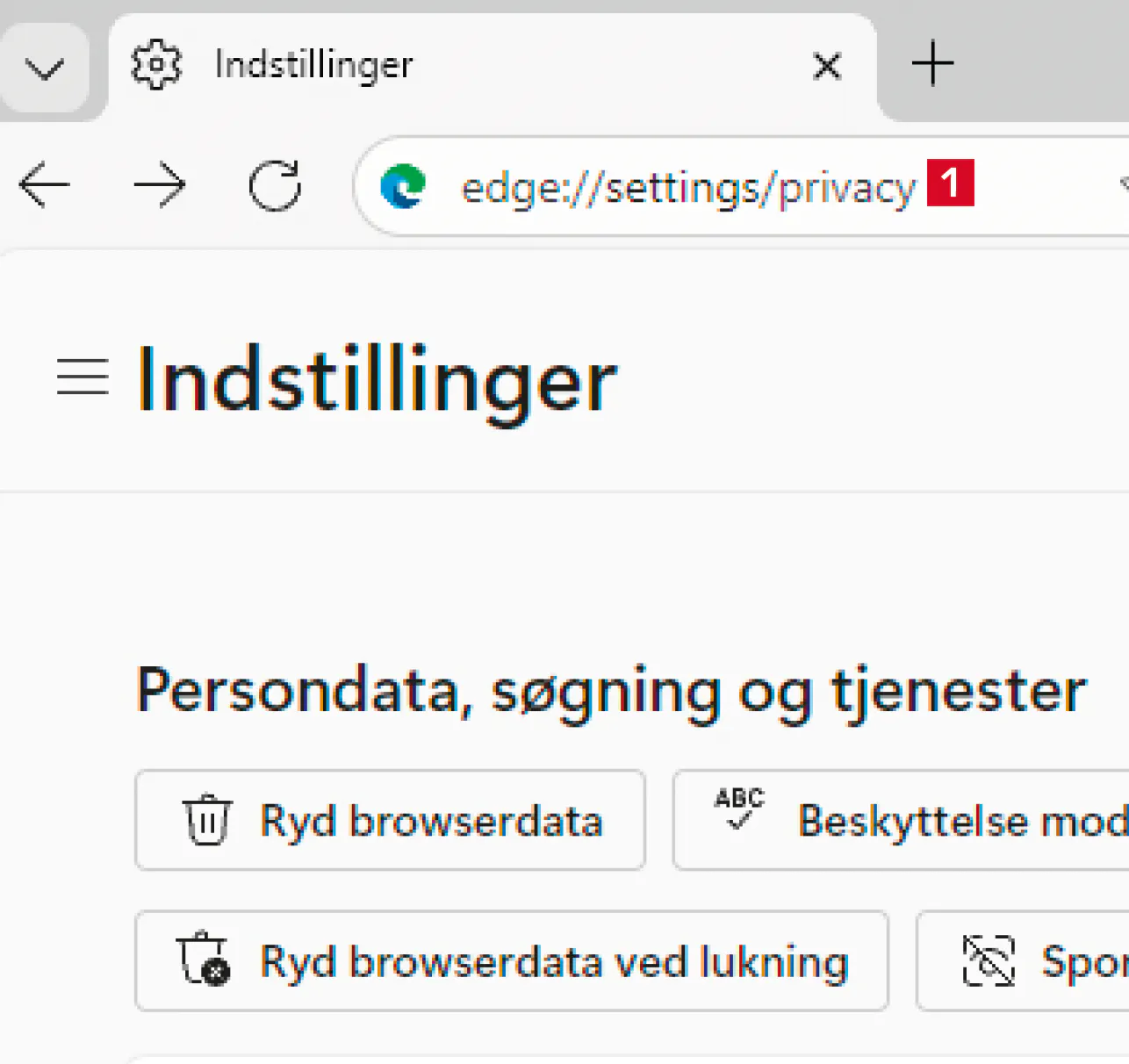1129x1064 pixels.
Task: Click the Persondata, søgning og tjenester heading
Action: pos(611,691)
